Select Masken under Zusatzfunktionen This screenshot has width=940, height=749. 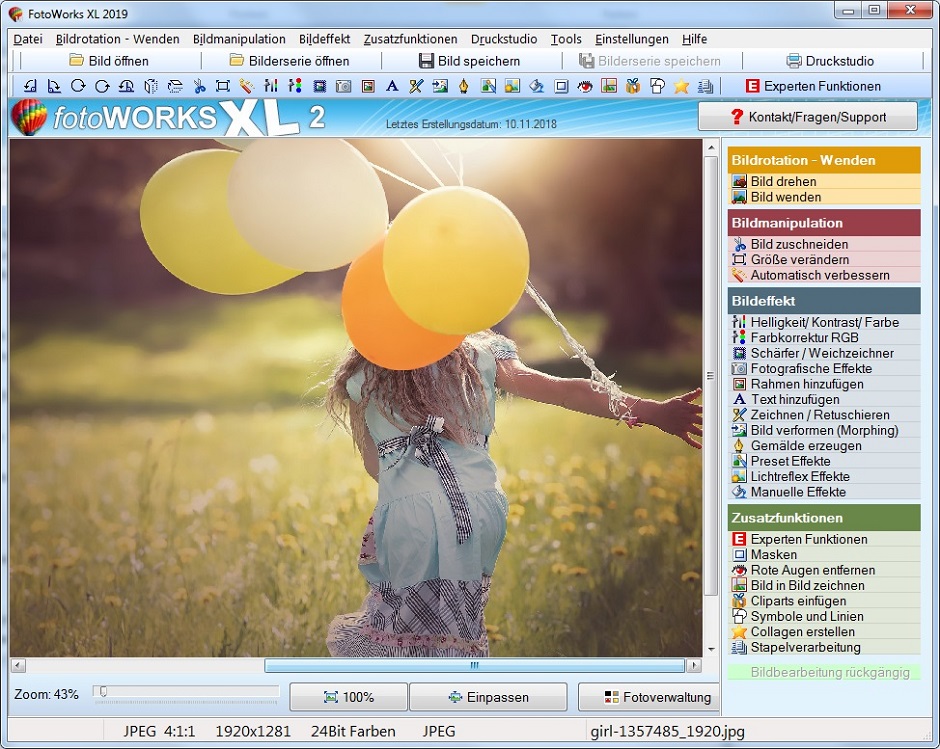tap(773, 555)
